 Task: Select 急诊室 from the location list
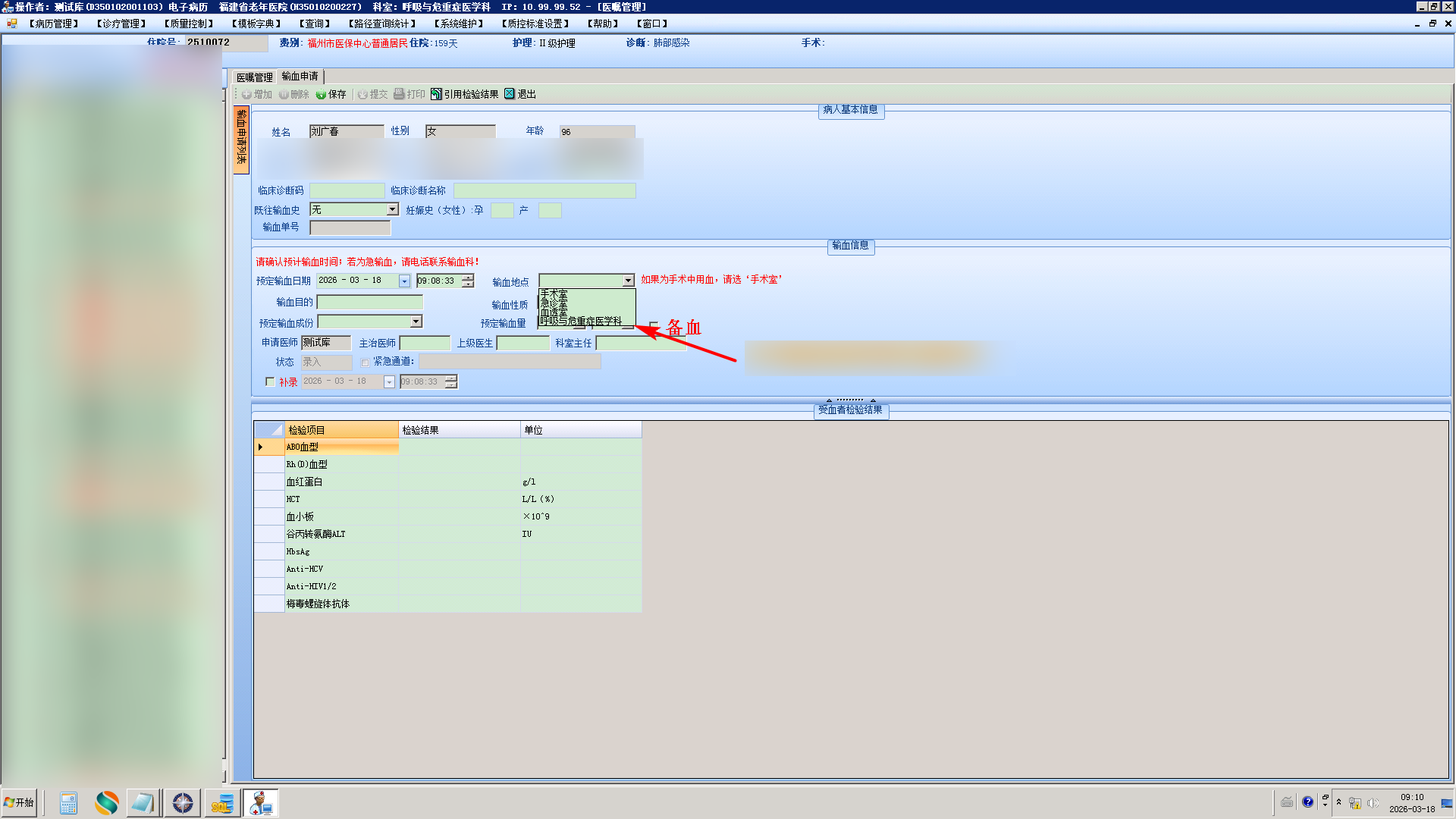[x=554, y=303]
